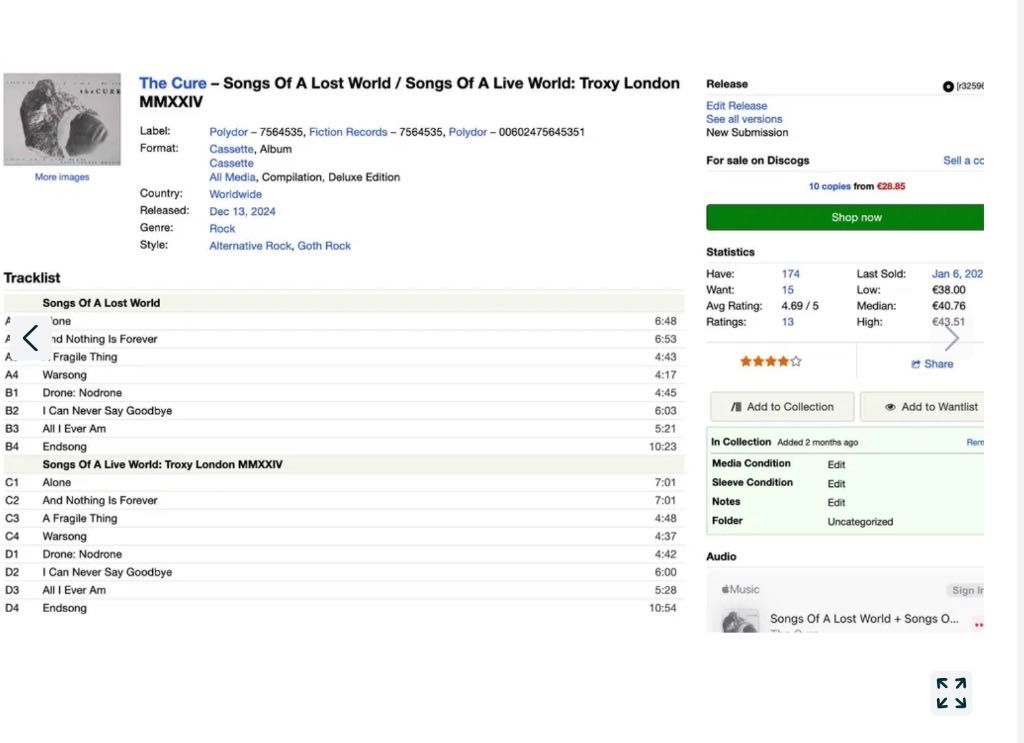
Task: Edit the Media Condition field
Action: coord(836,465)
